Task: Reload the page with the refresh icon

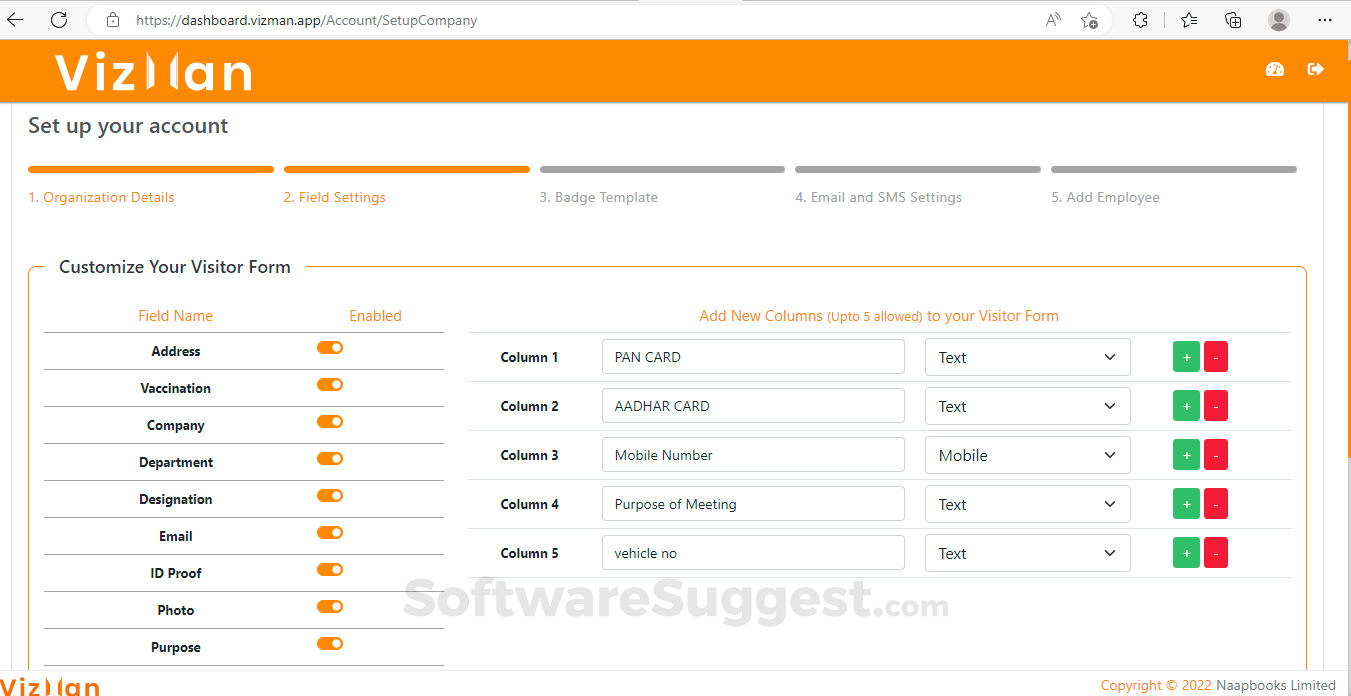Action: pyautogui.click(x=59, y=20)
